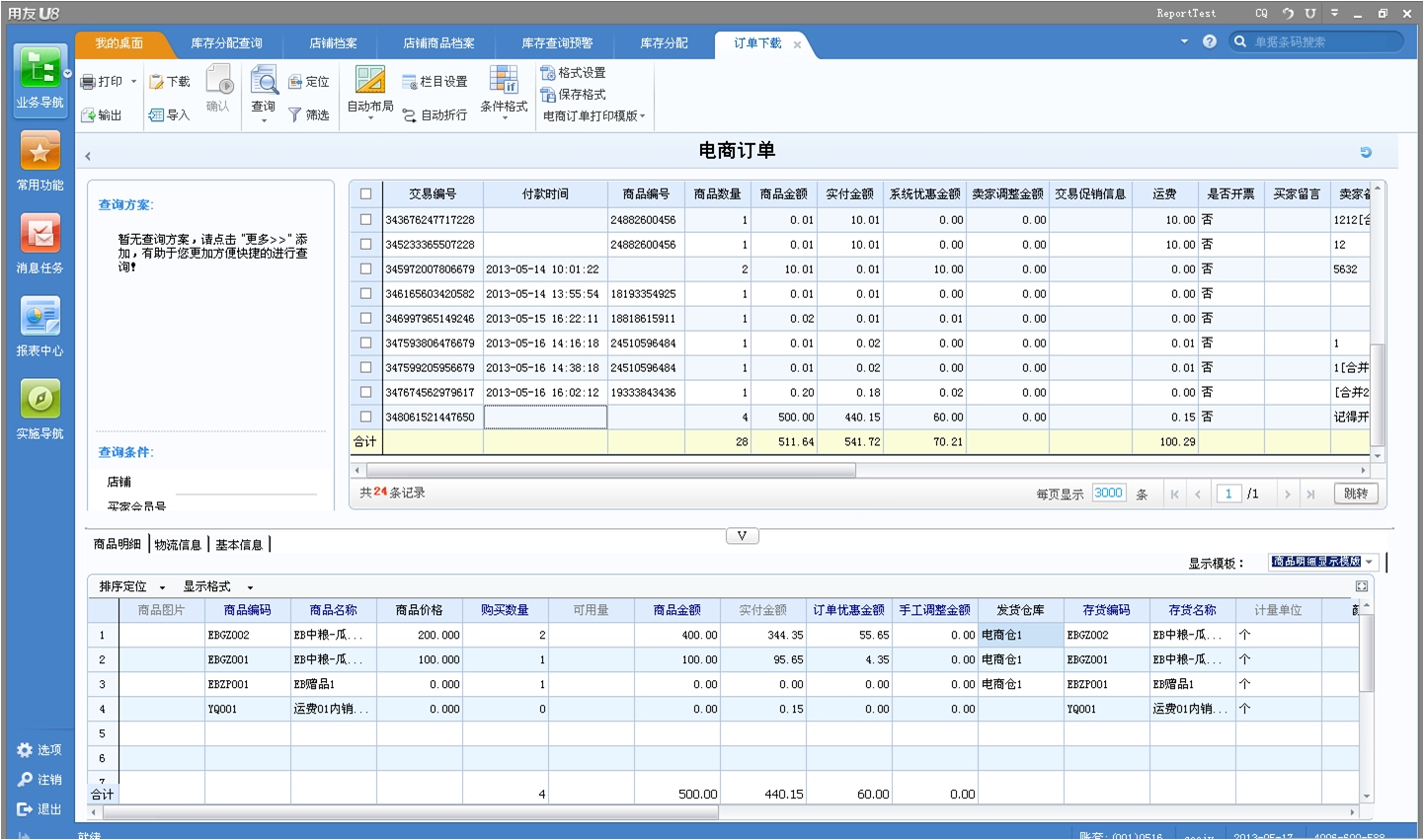Close the 订单下载 tab
Image resolution: width=1424 pixels, height=840 pixels.
[797, 44]
